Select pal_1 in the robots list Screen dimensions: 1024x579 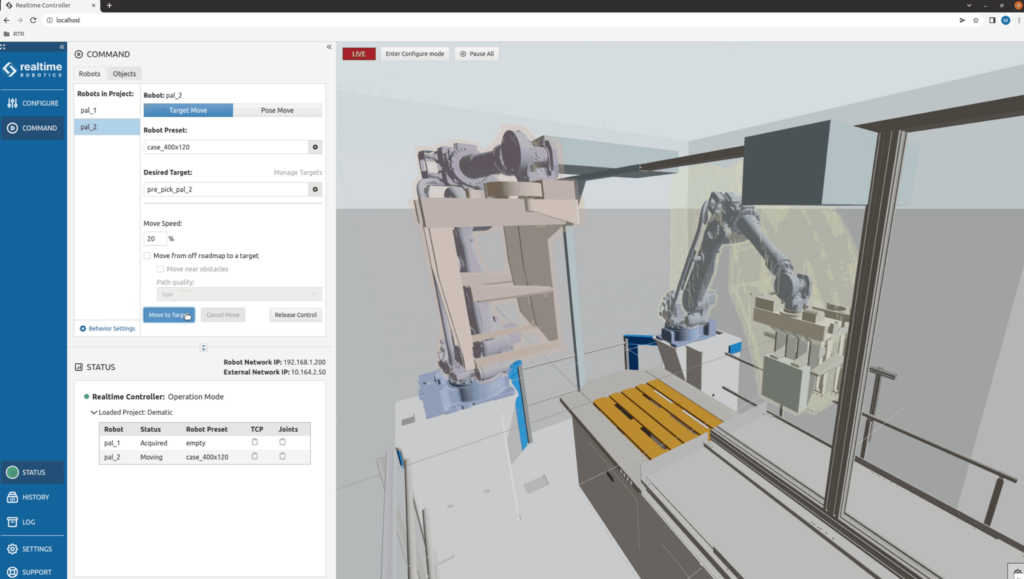pyautogui.click(x=89, y=110)
